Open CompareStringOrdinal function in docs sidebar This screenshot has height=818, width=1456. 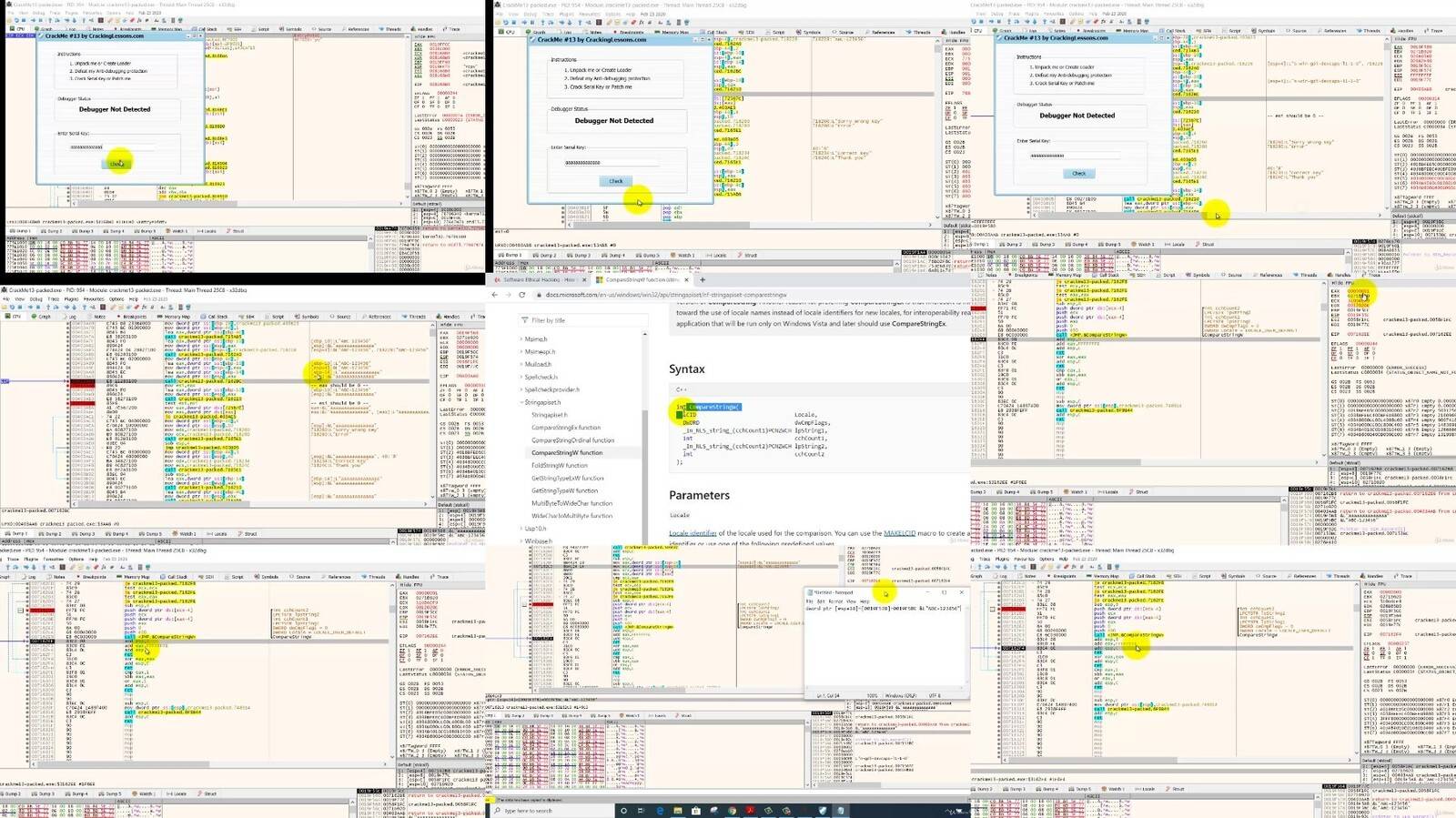click(572, 440)
